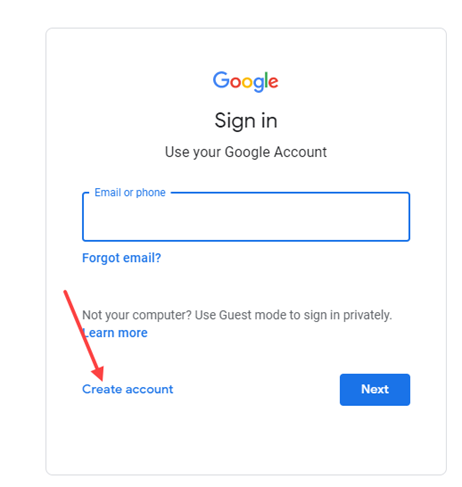Follow the 'Learn more' link
The width and height of the screenshot is (462, 487).
click(115, 333)
